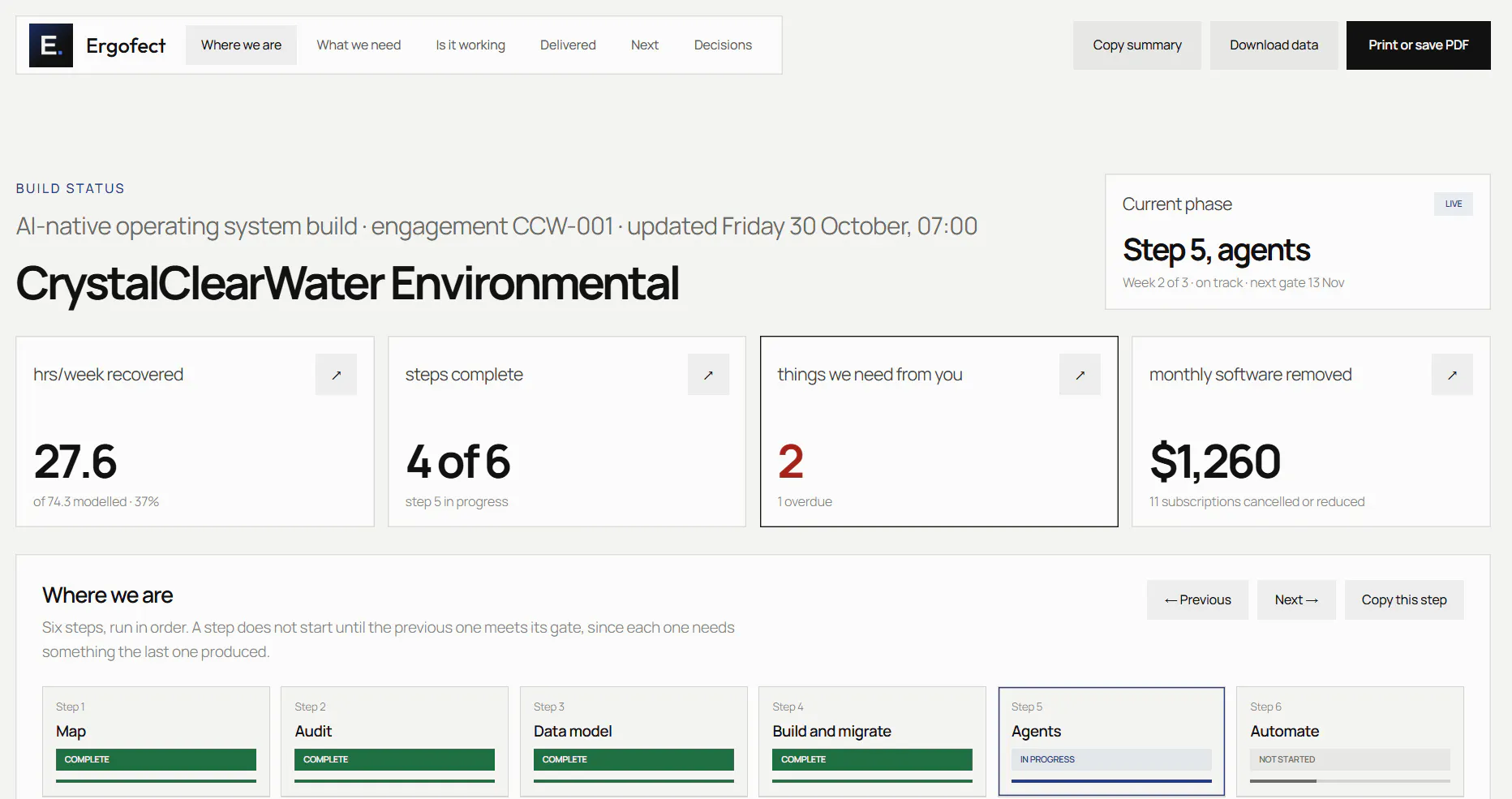Viewport: 1512px width, 799px height.
Task: Click the 27.6 hours recovered value
Action: (75, 462)
